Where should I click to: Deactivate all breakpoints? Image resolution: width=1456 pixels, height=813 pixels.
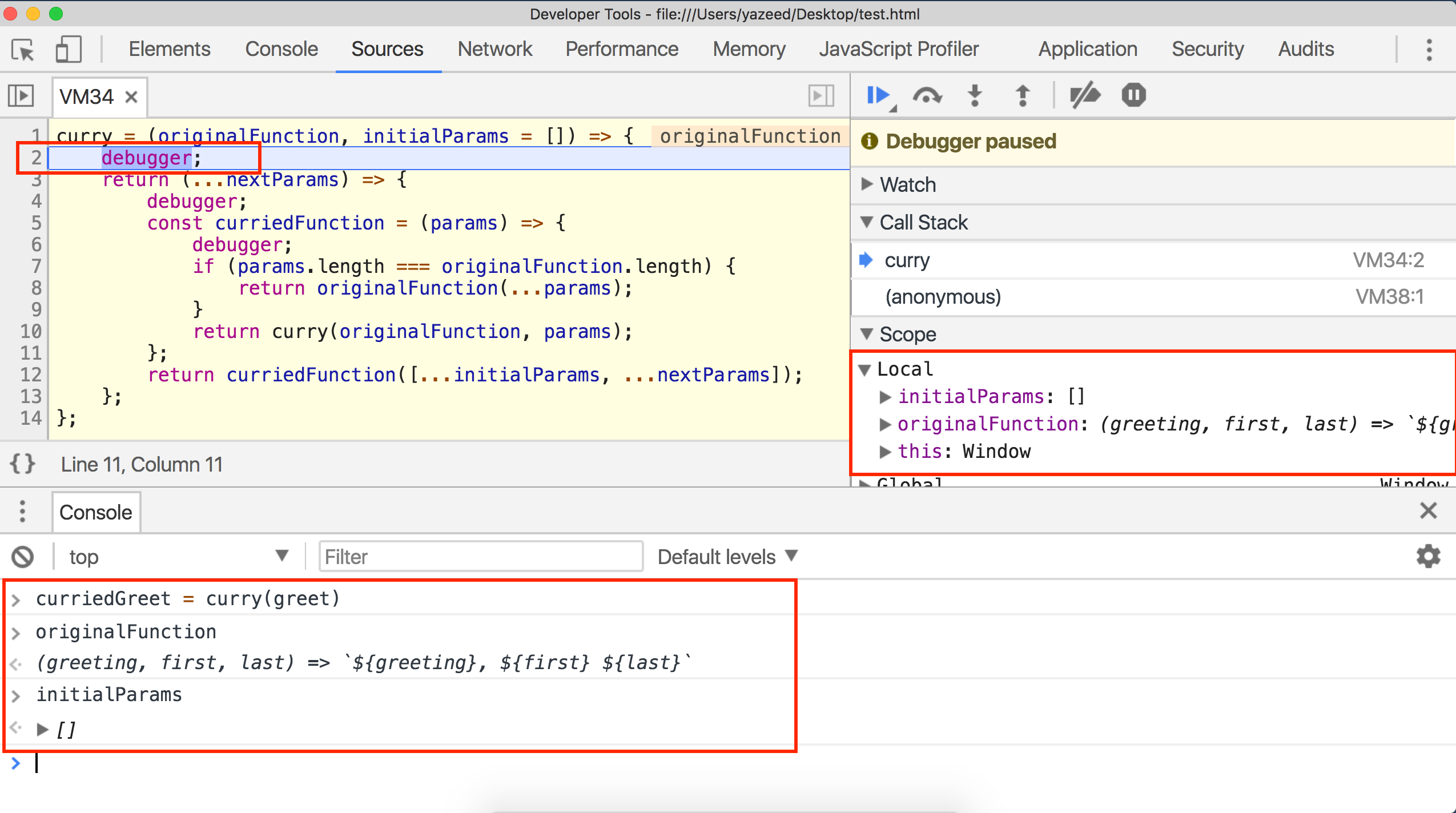(x=1084, y=95)
